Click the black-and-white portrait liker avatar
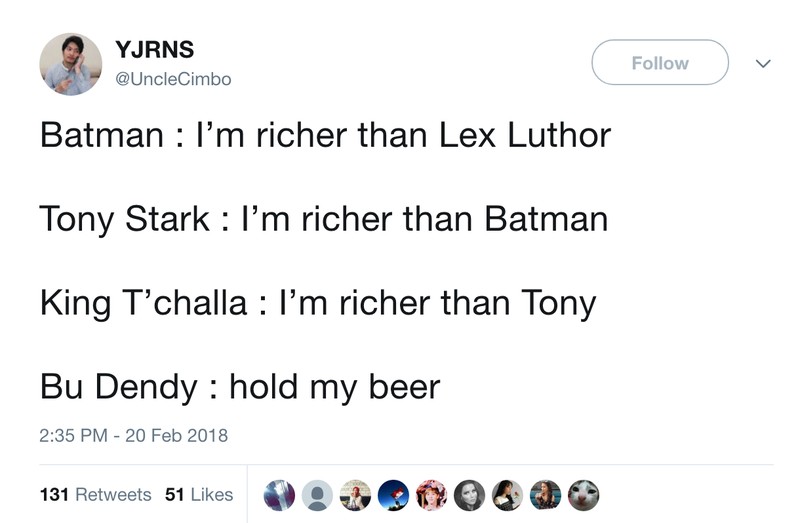Image resolution: width=800 pixels, height=523 pixels. coord(470,494)
